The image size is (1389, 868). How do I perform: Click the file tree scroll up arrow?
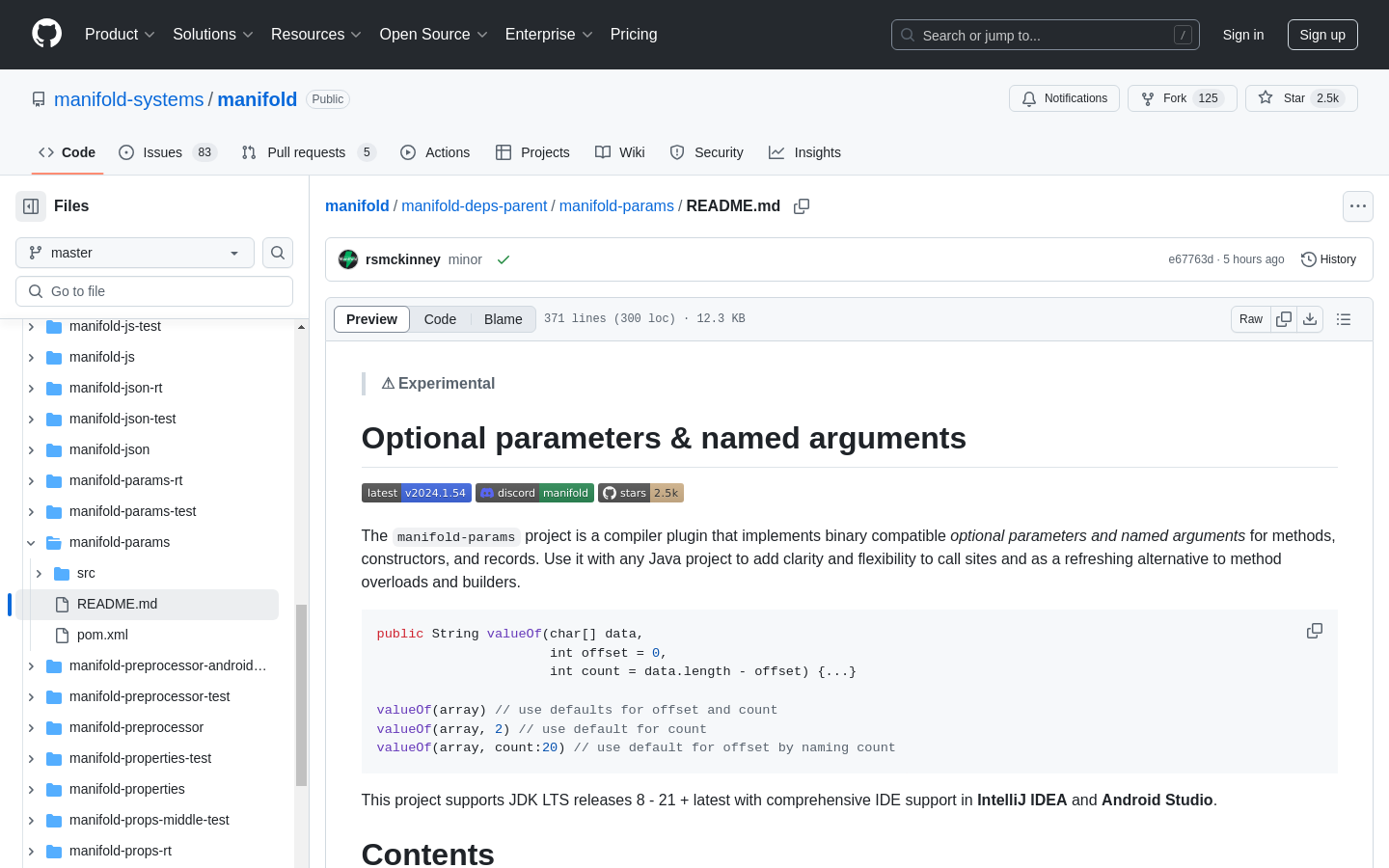coord(301,327)
